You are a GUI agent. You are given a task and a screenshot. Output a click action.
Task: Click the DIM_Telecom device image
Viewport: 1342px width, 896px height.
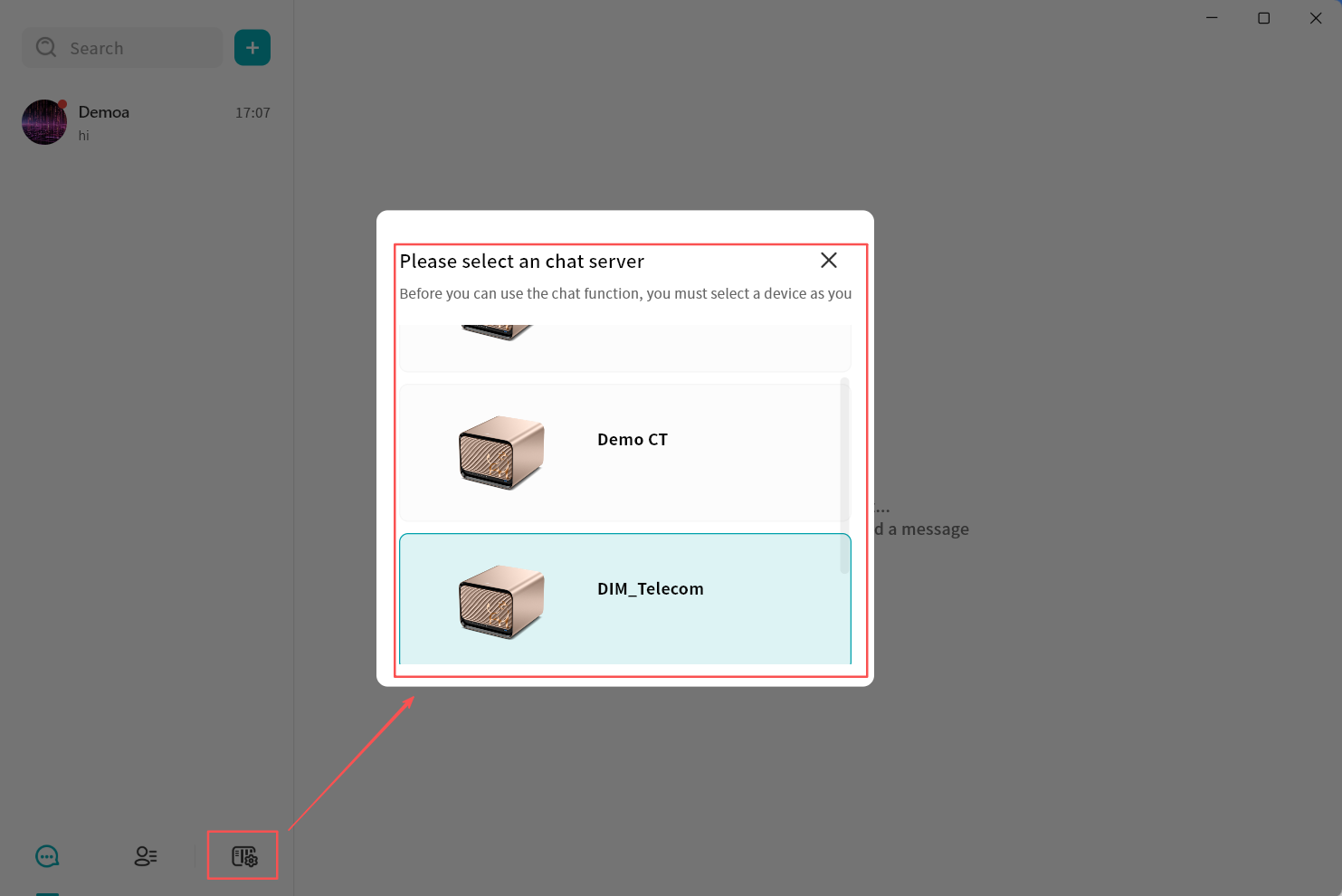coord(501,602)
